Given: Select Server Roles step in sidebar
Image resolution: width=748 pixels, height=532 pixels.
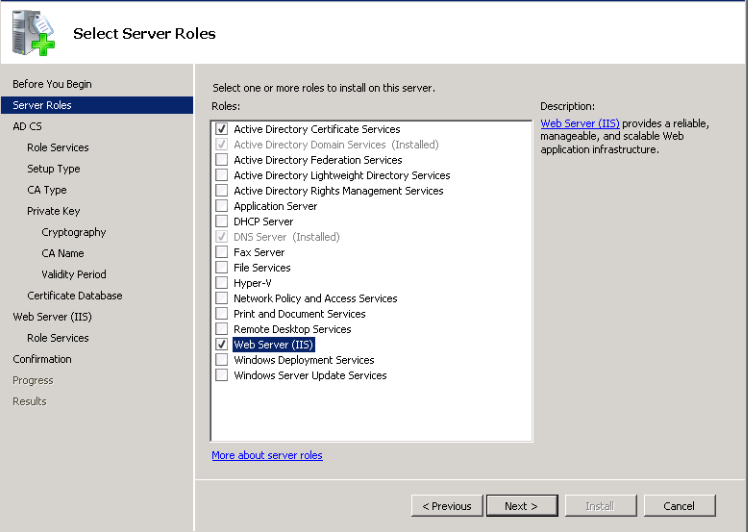Looking at the screenshot, I should point(97,105).
